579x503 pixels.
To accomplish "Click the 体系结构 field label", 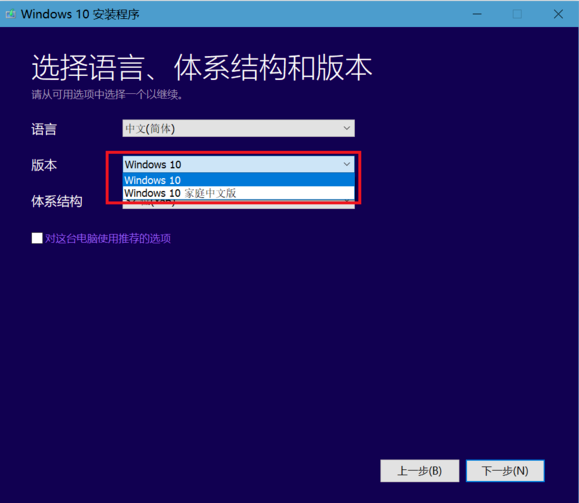I will (57, 201).
